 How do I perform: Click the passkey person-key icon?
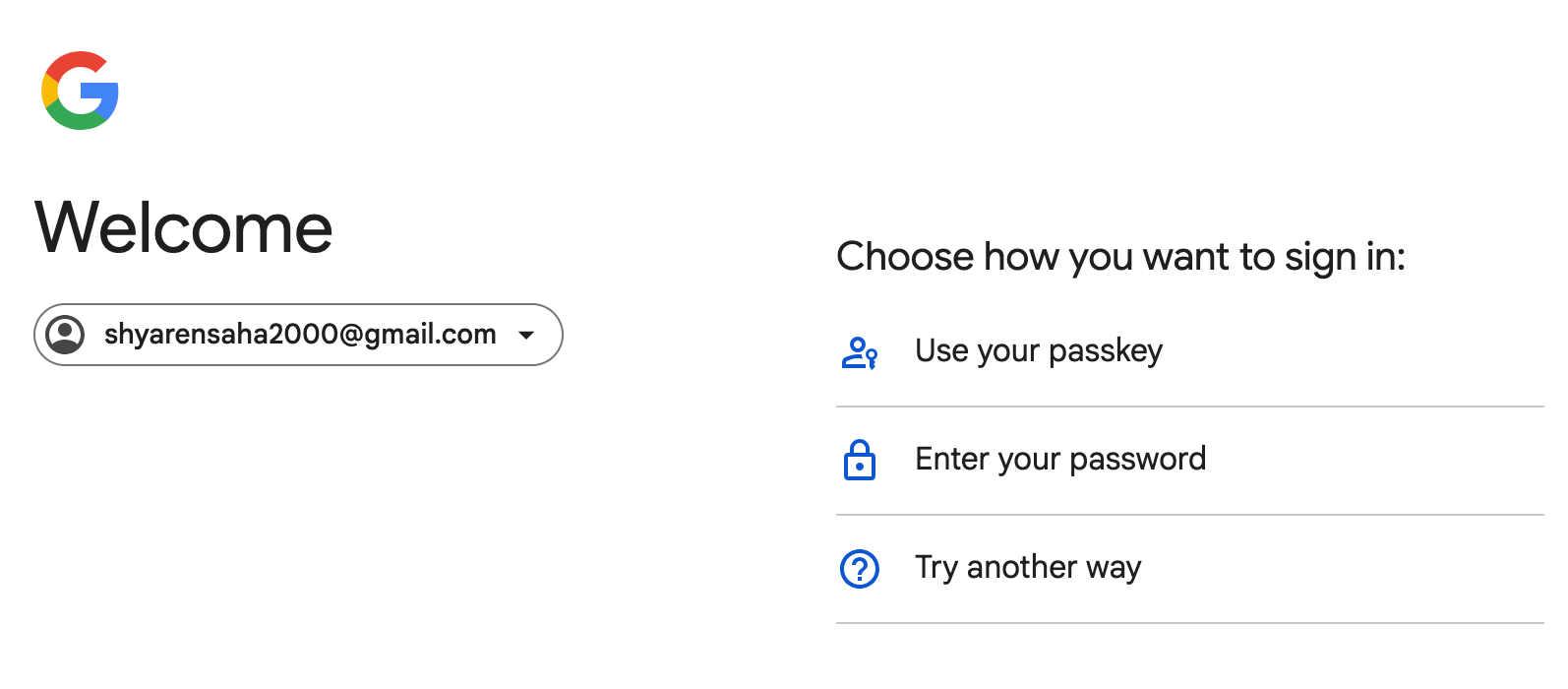859,352
